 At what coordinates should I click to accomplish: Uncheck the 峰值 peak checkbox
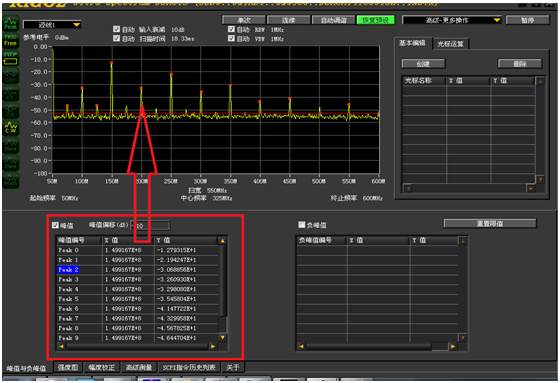(x=55, y=225)
